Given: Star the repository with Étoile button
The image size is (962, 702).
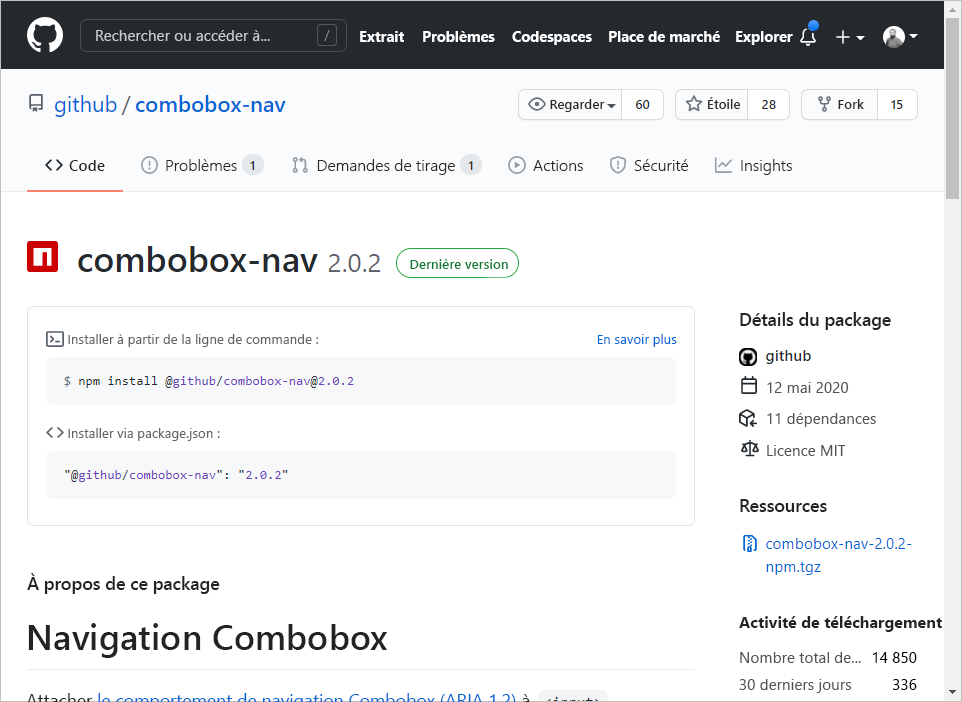Looking at the screenshot, I should [x=712, y=105].
